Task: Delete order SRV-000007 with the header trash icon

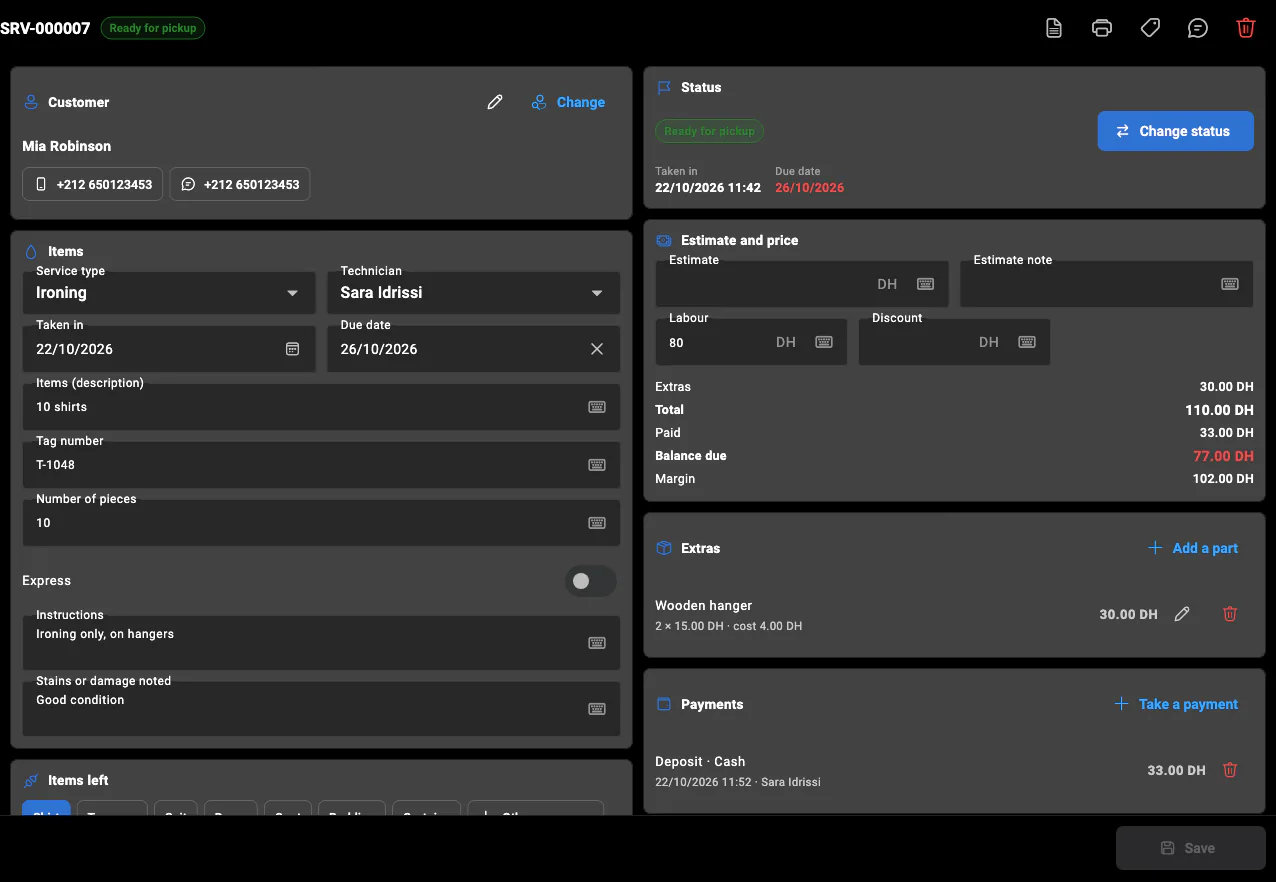Action: (x=1246, y=28)
